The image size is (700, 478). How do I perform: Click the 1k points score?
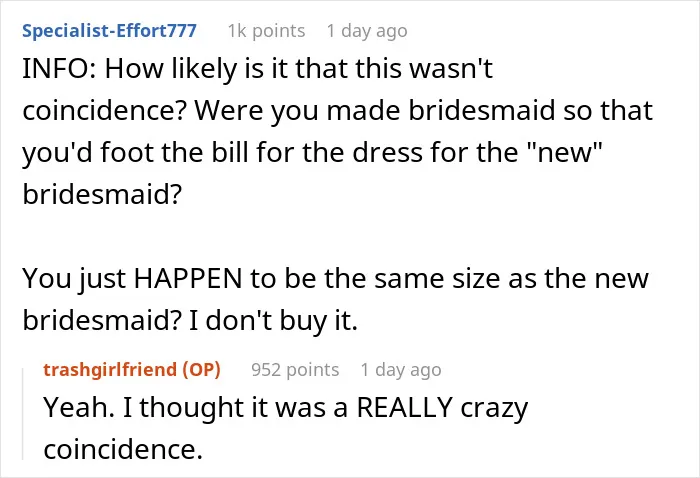(x=267, y=31)
